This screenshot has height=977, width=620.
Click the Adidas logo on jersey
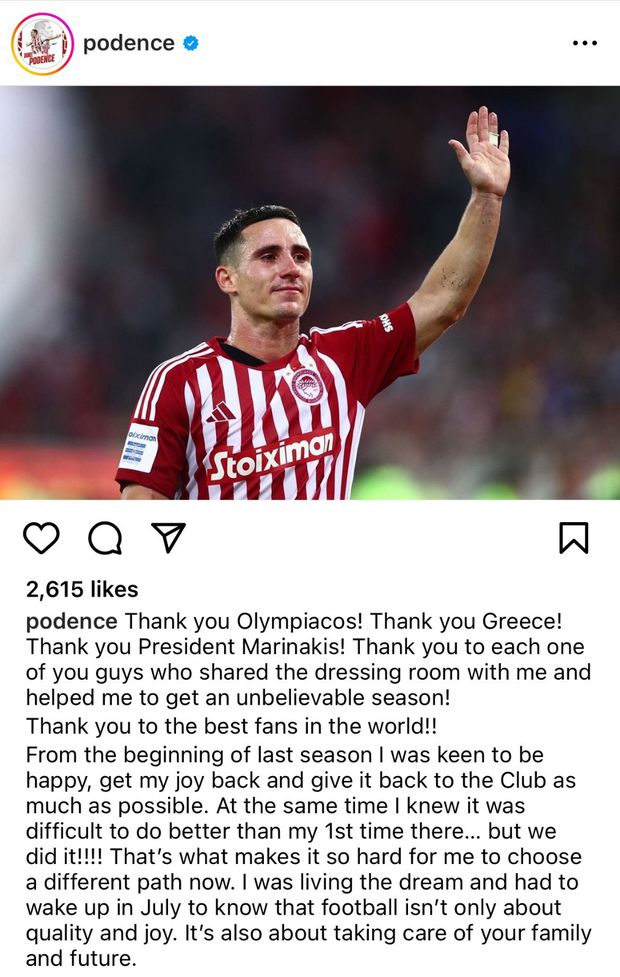[x=221, y=412]
